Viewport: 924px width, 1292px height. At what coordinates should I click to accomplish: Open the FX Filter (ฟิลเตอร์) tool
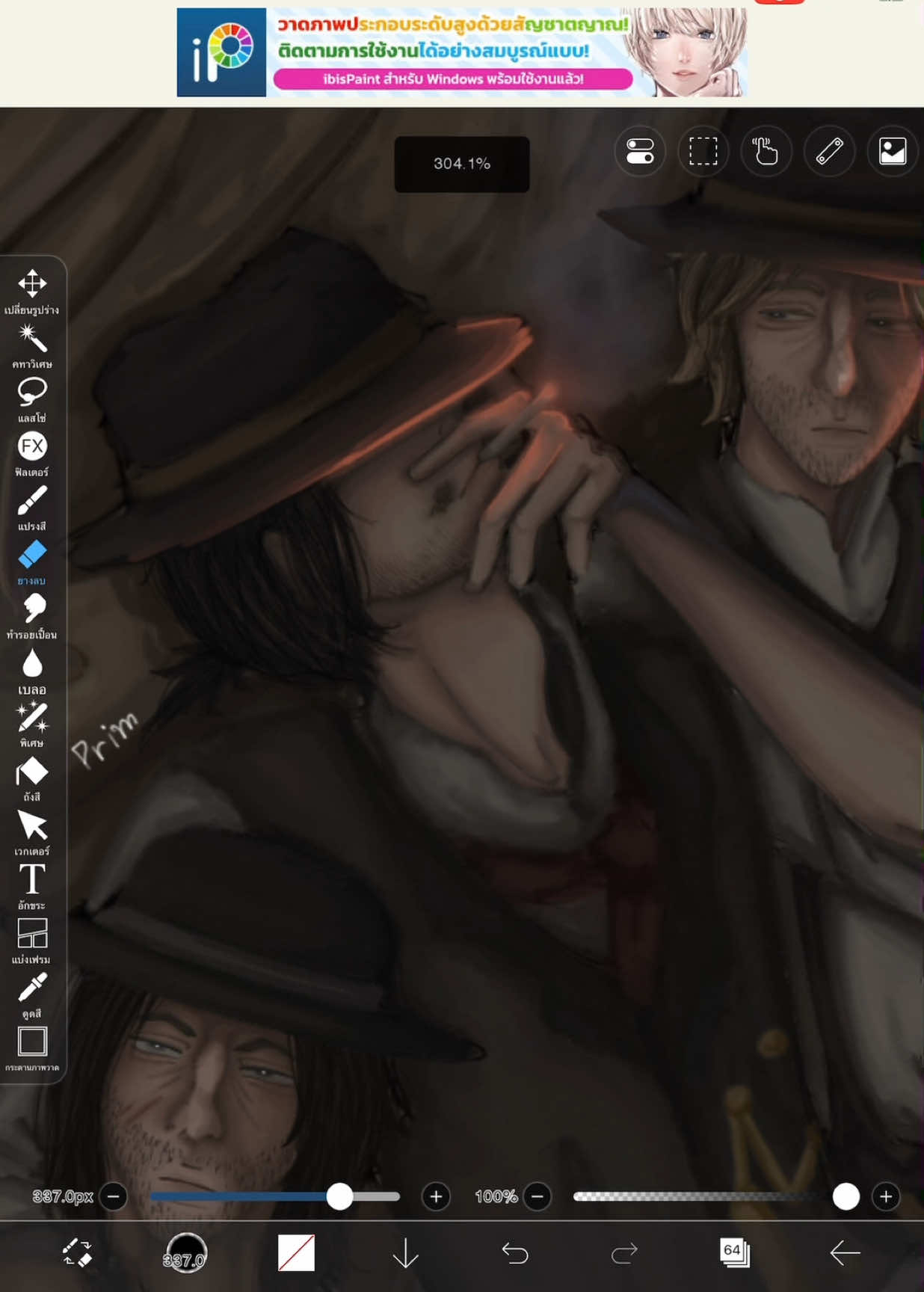(32, 453)
